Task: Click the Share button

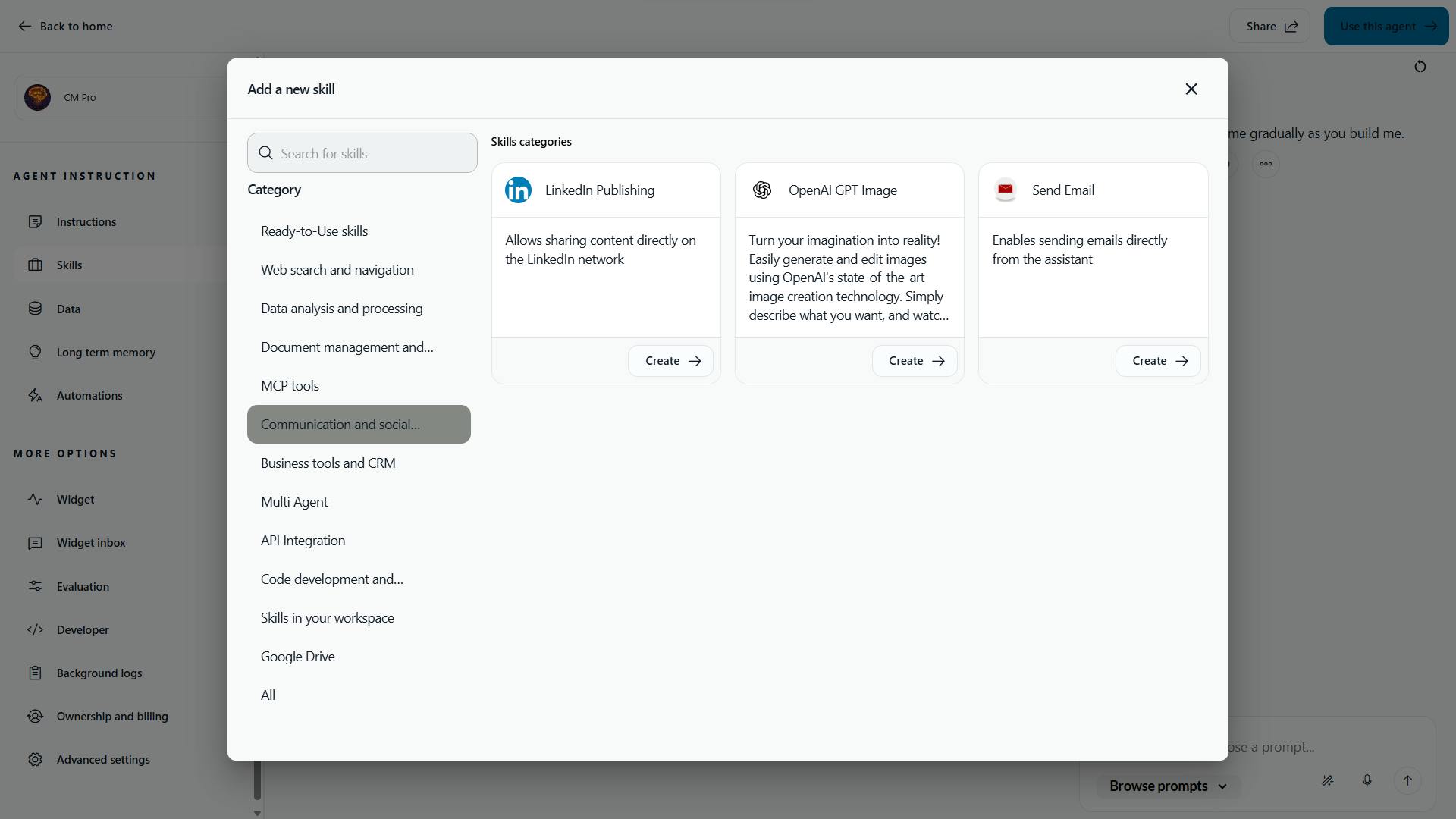Action: coord(1271,27)
